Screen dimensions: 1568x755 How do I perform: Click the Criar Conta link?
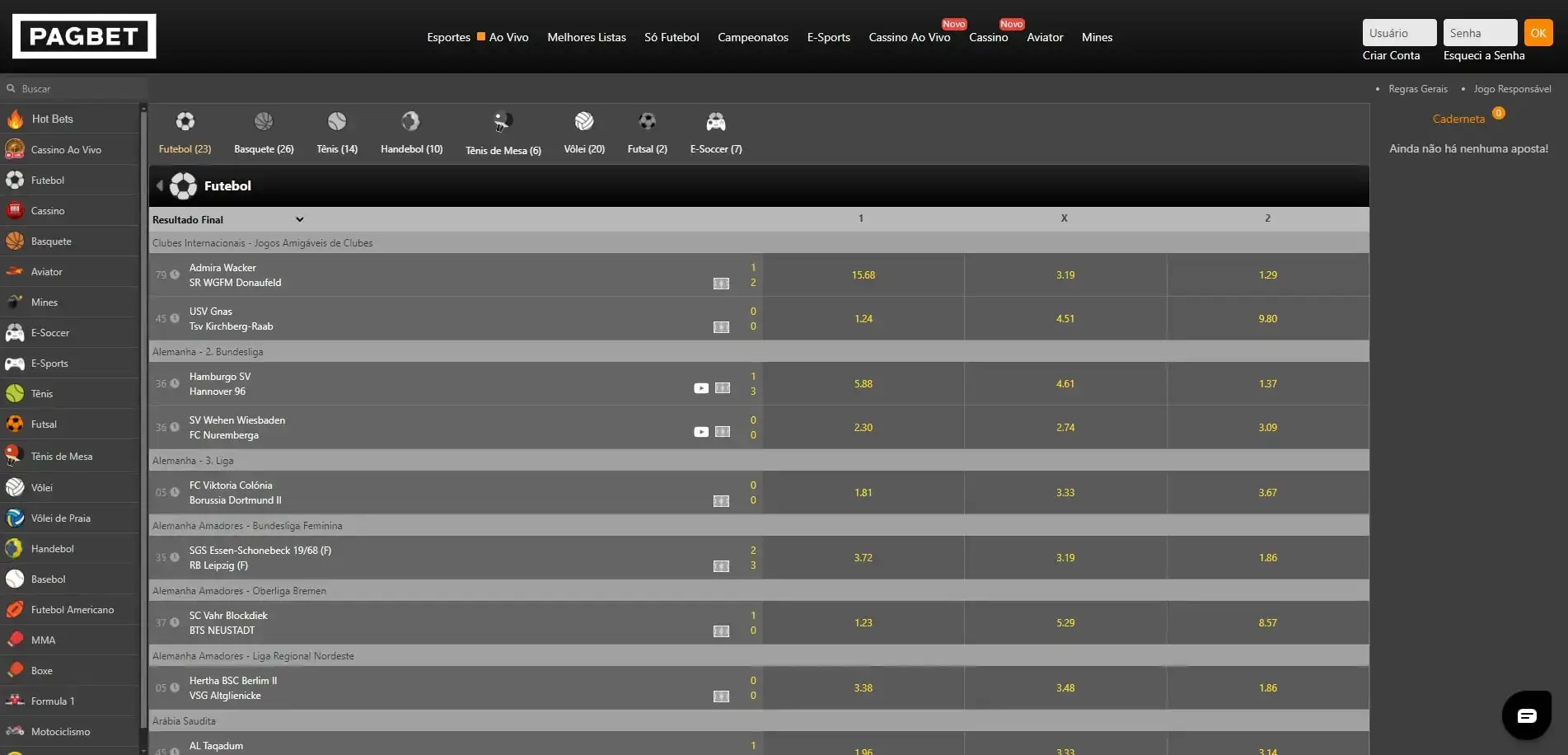pos(1391,55)
